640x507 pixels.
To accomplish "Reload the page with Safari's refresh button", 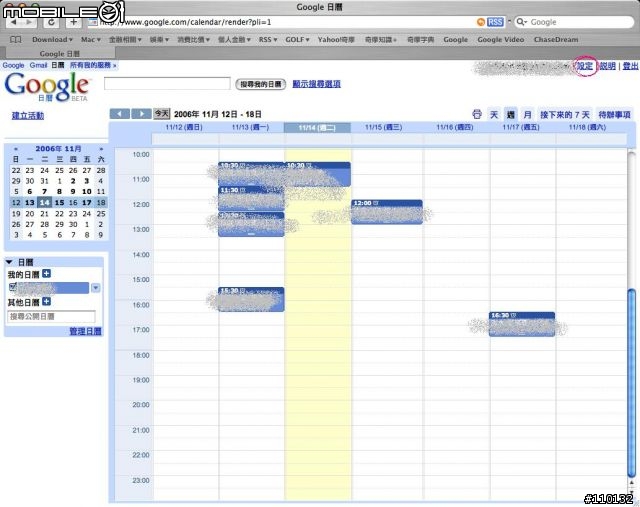I will point(51,22).
